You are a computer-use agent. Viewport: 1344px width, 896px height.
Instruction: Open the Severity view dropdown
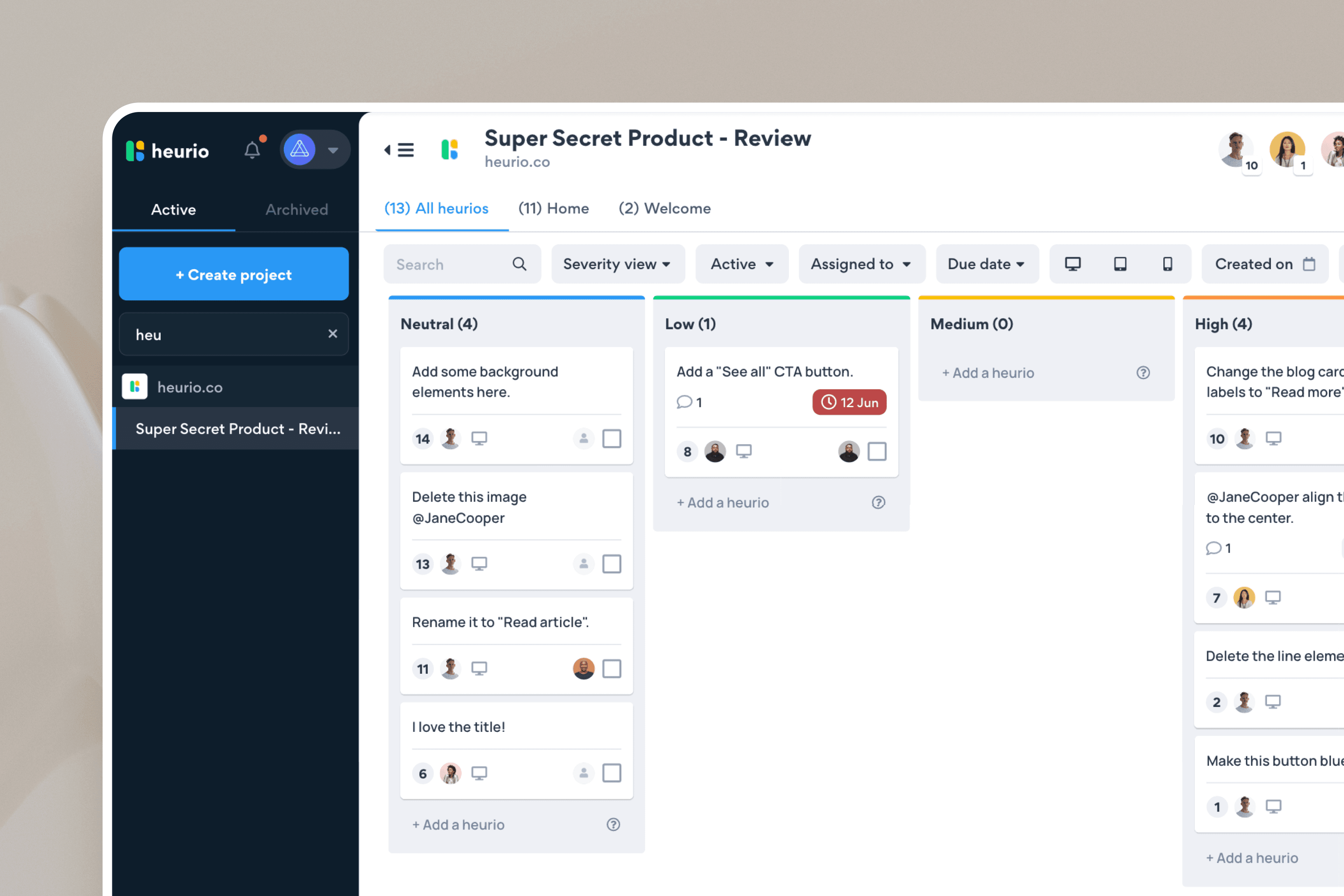pyautogui.click(x=617, y=264)
